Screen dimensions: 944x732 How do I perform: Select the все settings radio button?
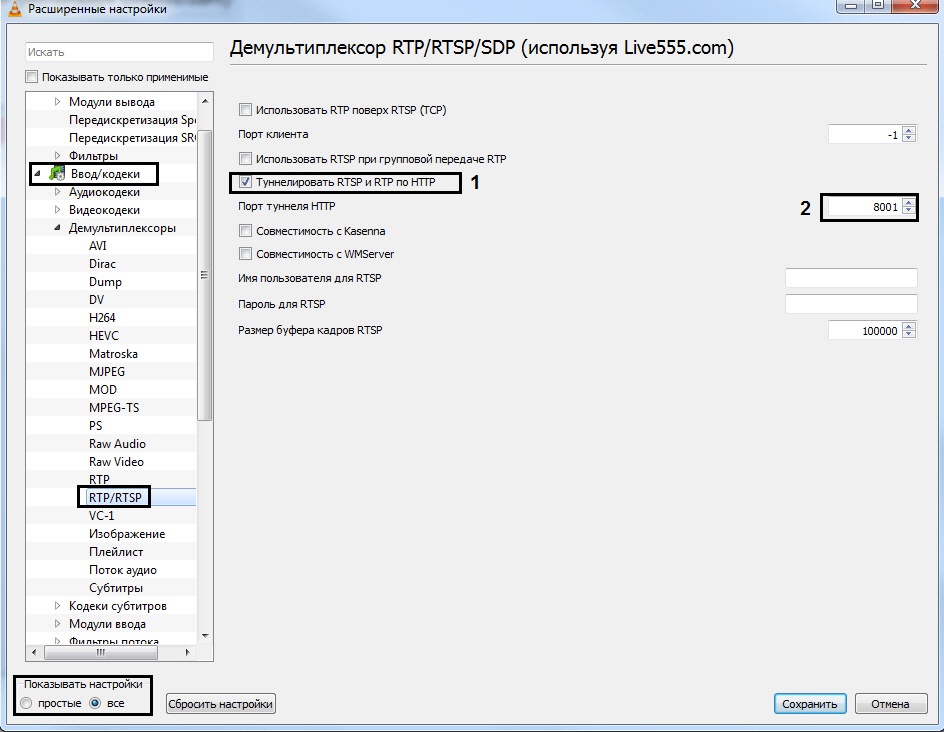pyautogui.click(x=96, y=704)
